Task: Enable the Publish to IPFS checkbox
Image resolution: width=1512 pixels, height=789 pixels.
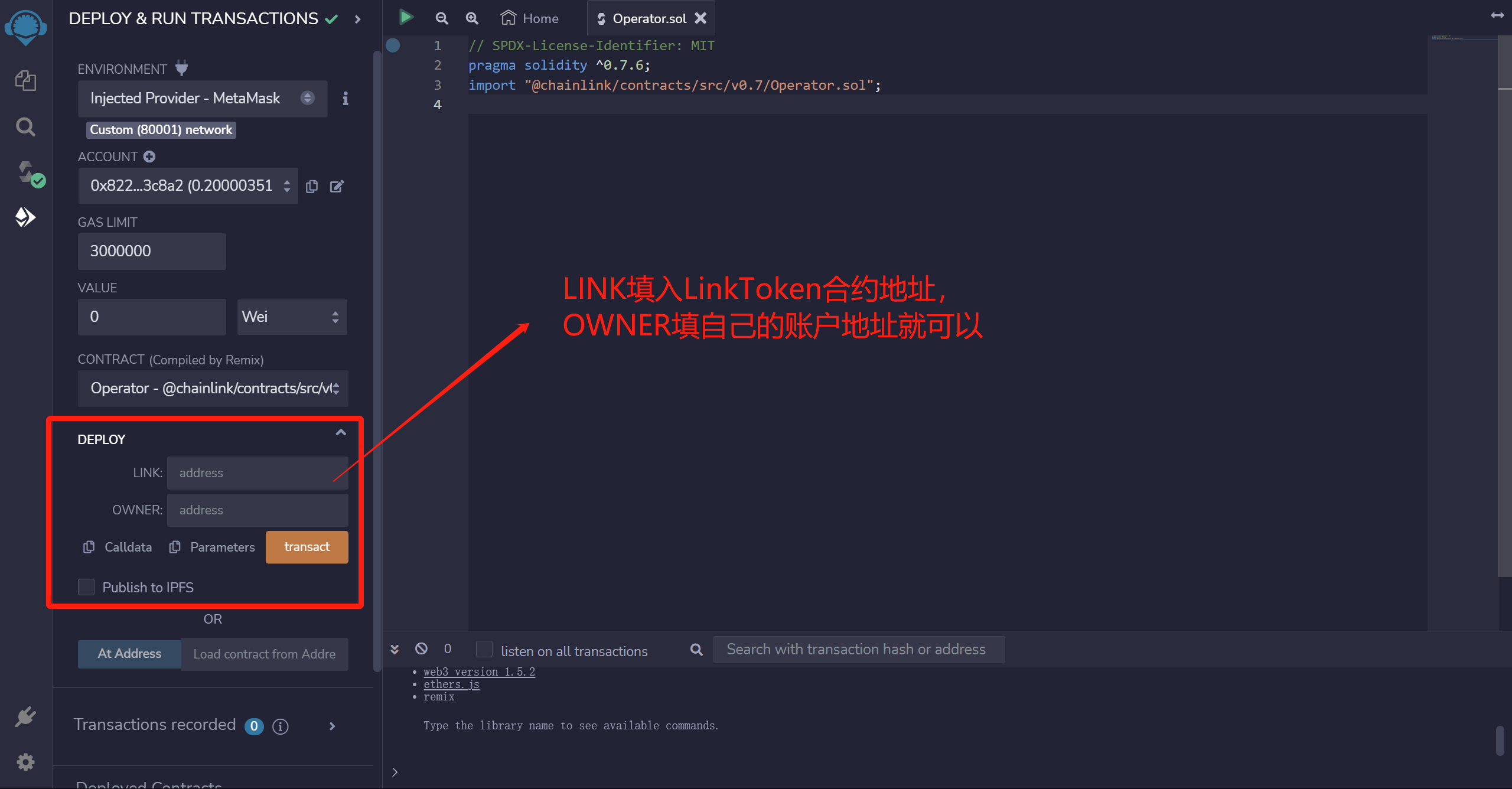Action: 86,587
